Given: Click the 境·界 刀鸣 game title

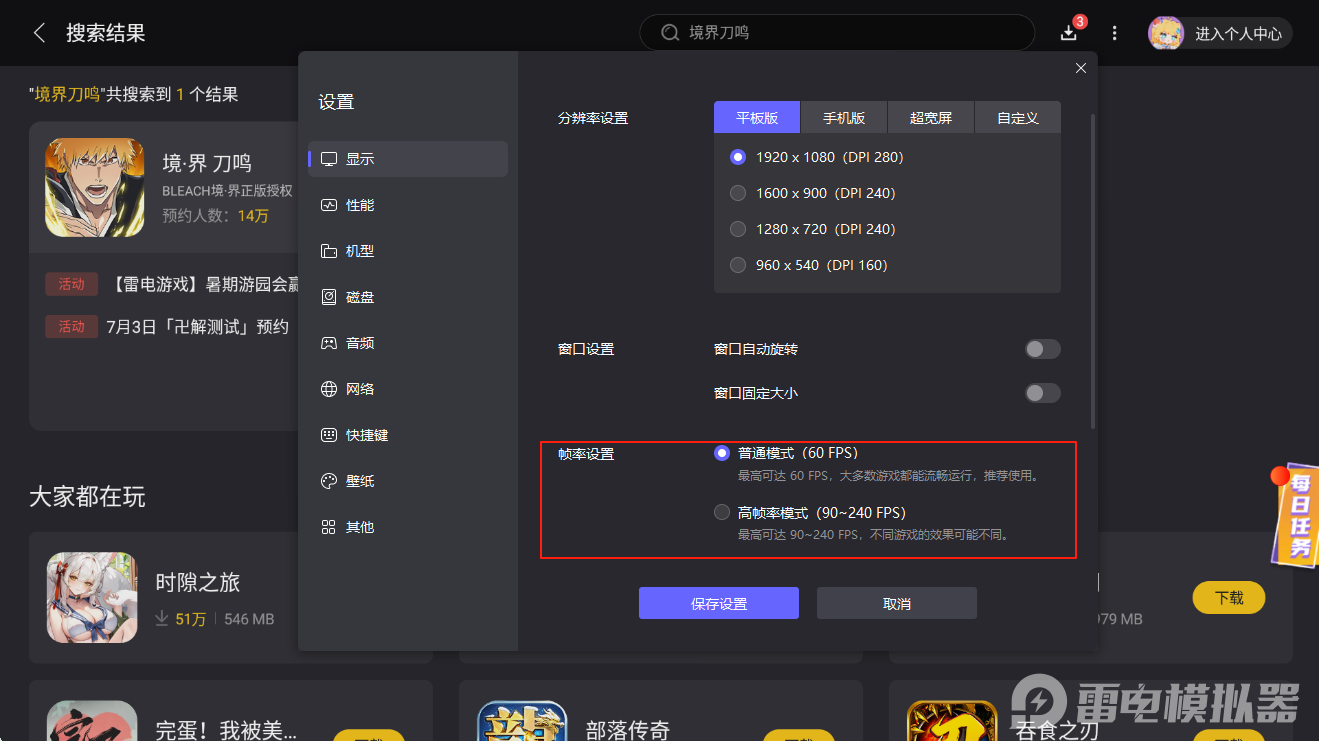Looking at the screenshot, I should tap(207, 163).
